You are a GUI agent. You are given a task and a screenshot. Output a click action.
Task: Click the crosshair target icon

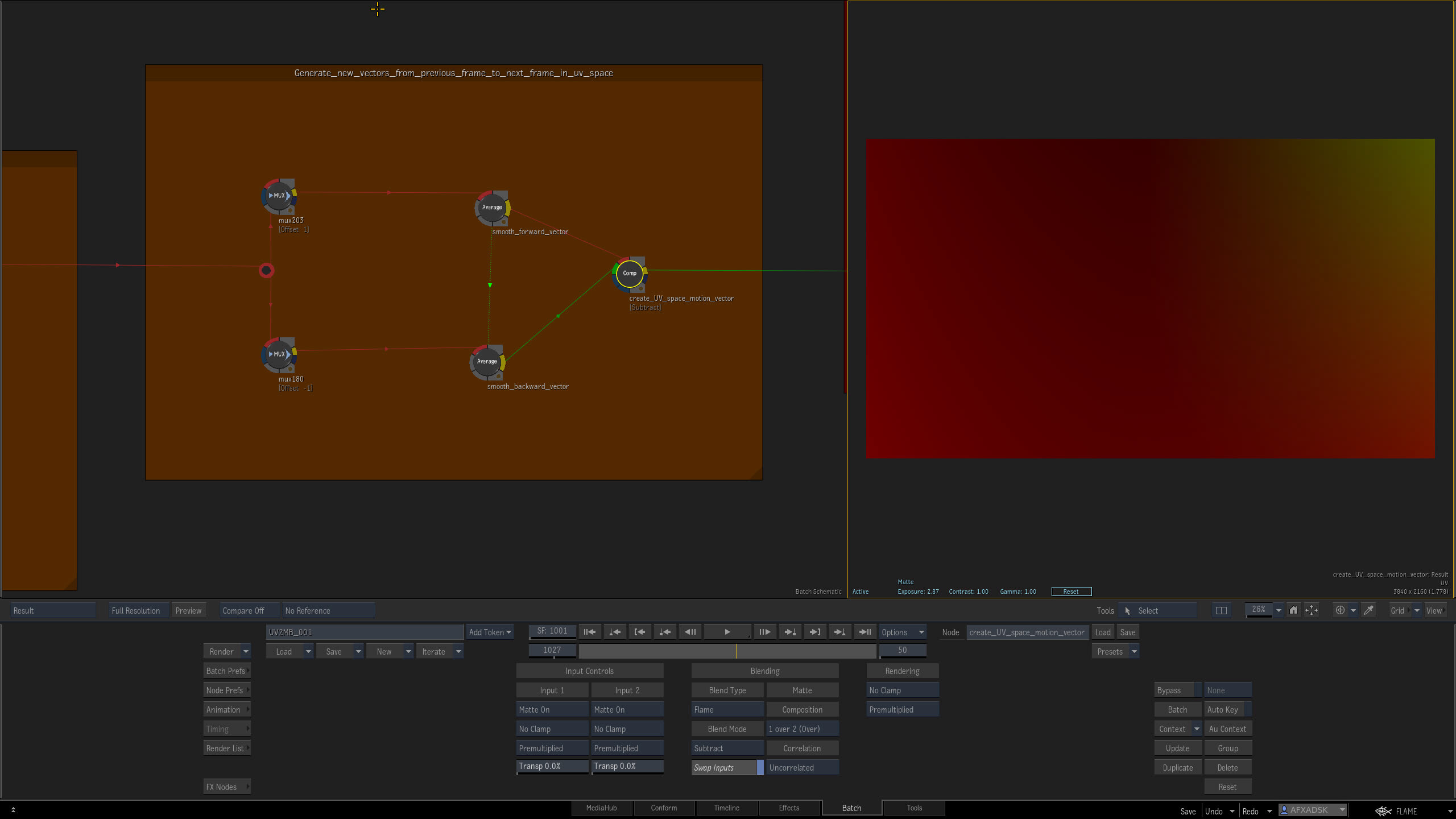click(1340, 610)
